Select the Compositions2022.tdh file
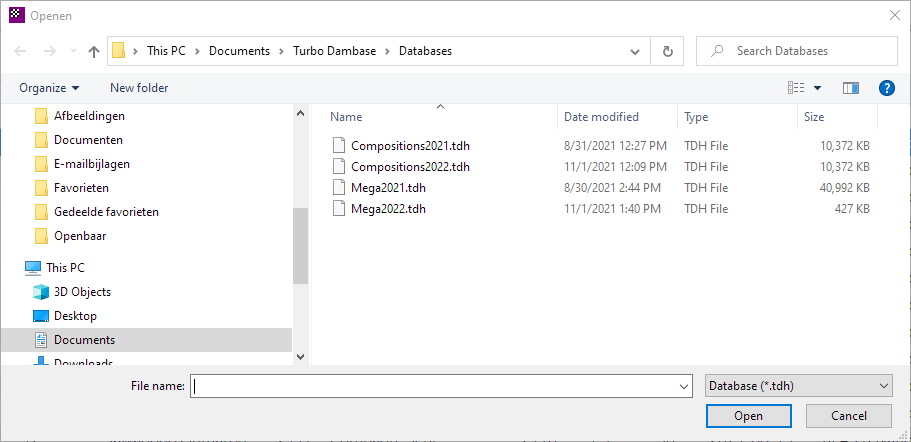The height and width of the screenshot is (442, 911). click(x=410, y=167)
